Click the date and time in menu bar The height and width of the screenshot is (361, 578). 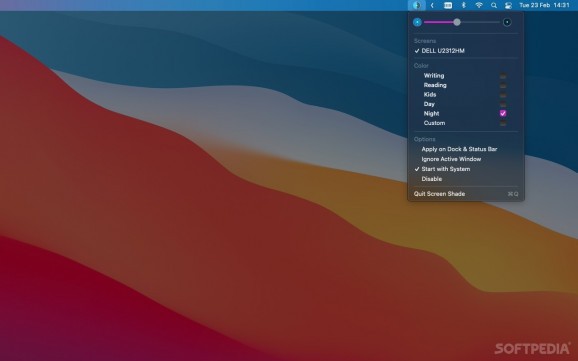coord(544,5)
